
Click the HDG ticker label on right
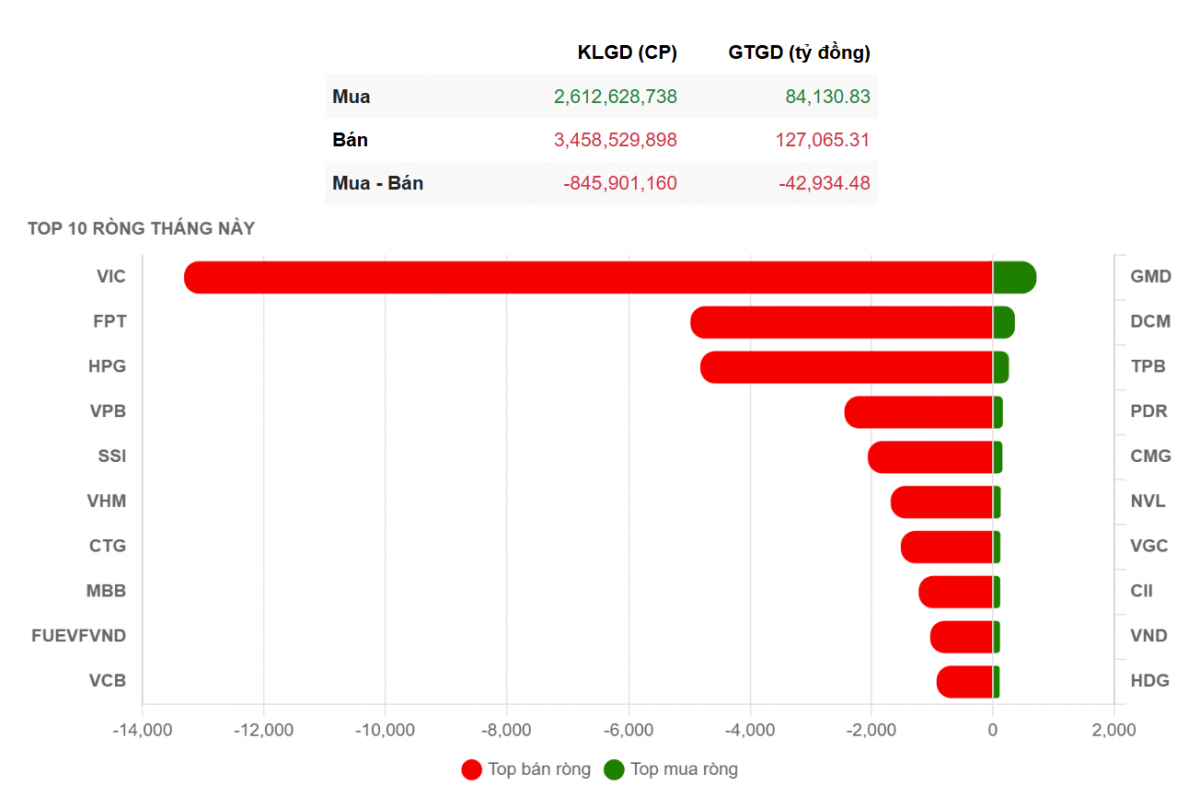click(x=1149, y=681)
